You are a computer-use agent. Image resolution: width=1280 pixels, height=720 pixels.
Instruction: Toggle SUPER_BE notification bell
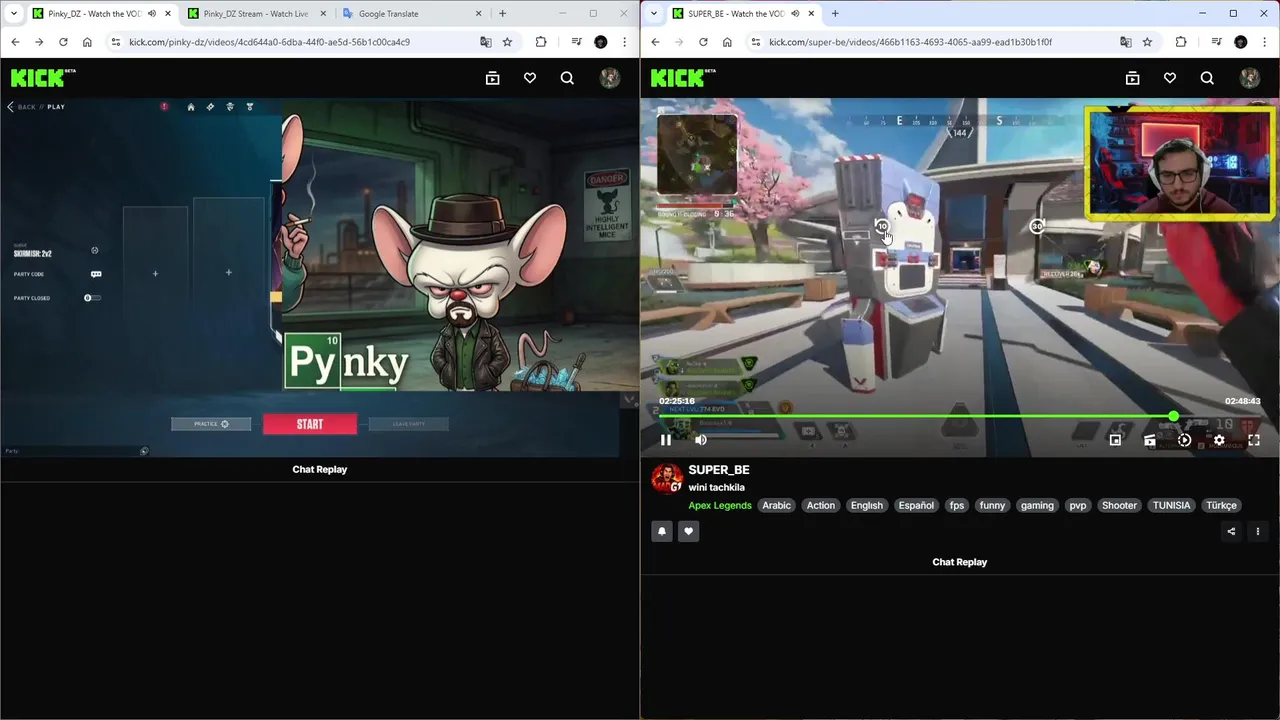(x=662, y=532)
